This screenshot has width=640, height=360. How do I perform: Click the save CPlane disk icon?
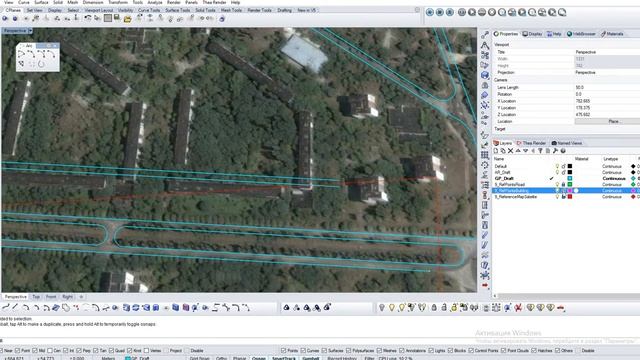point(117,18)
